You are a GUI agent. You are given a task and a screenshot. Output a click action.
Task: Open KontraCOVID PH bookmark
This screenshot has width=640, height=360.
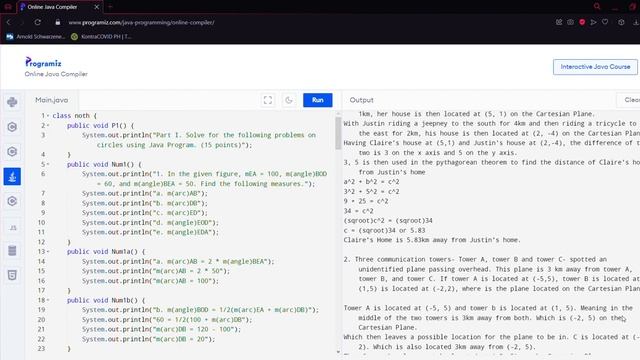tap(101, 37)
